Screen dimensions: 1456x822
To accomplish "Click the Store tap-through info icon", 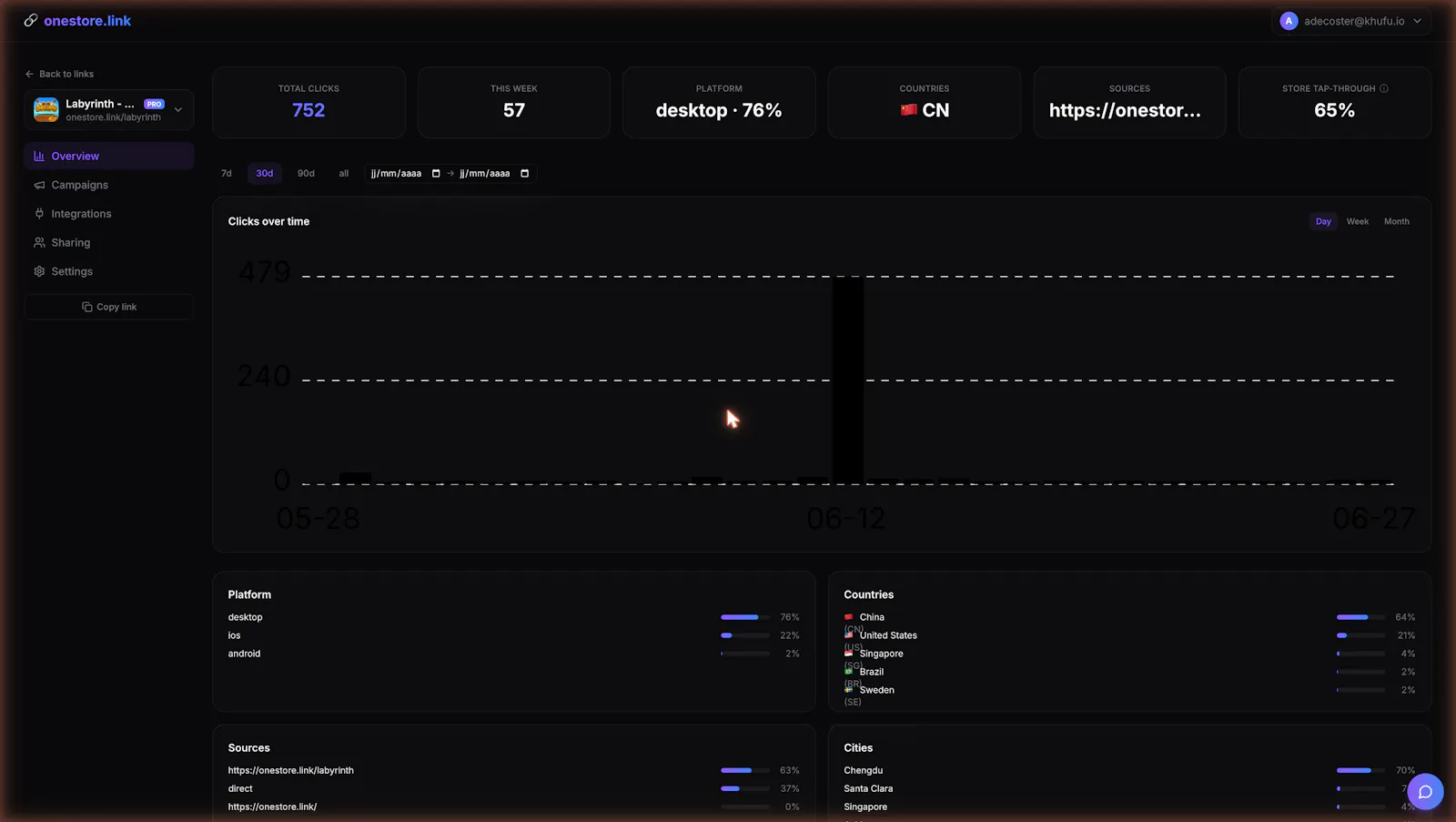I will pyautogui.click(x=1384, y=88).
